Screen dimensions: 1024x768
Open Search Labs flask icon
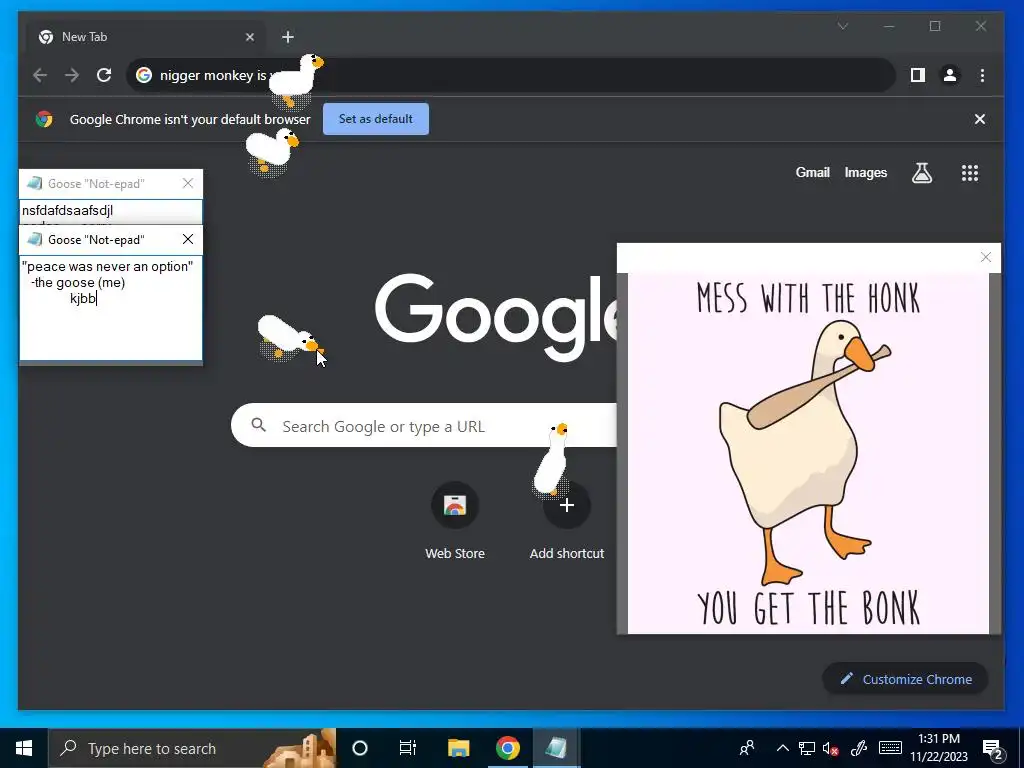coord(921,173)
